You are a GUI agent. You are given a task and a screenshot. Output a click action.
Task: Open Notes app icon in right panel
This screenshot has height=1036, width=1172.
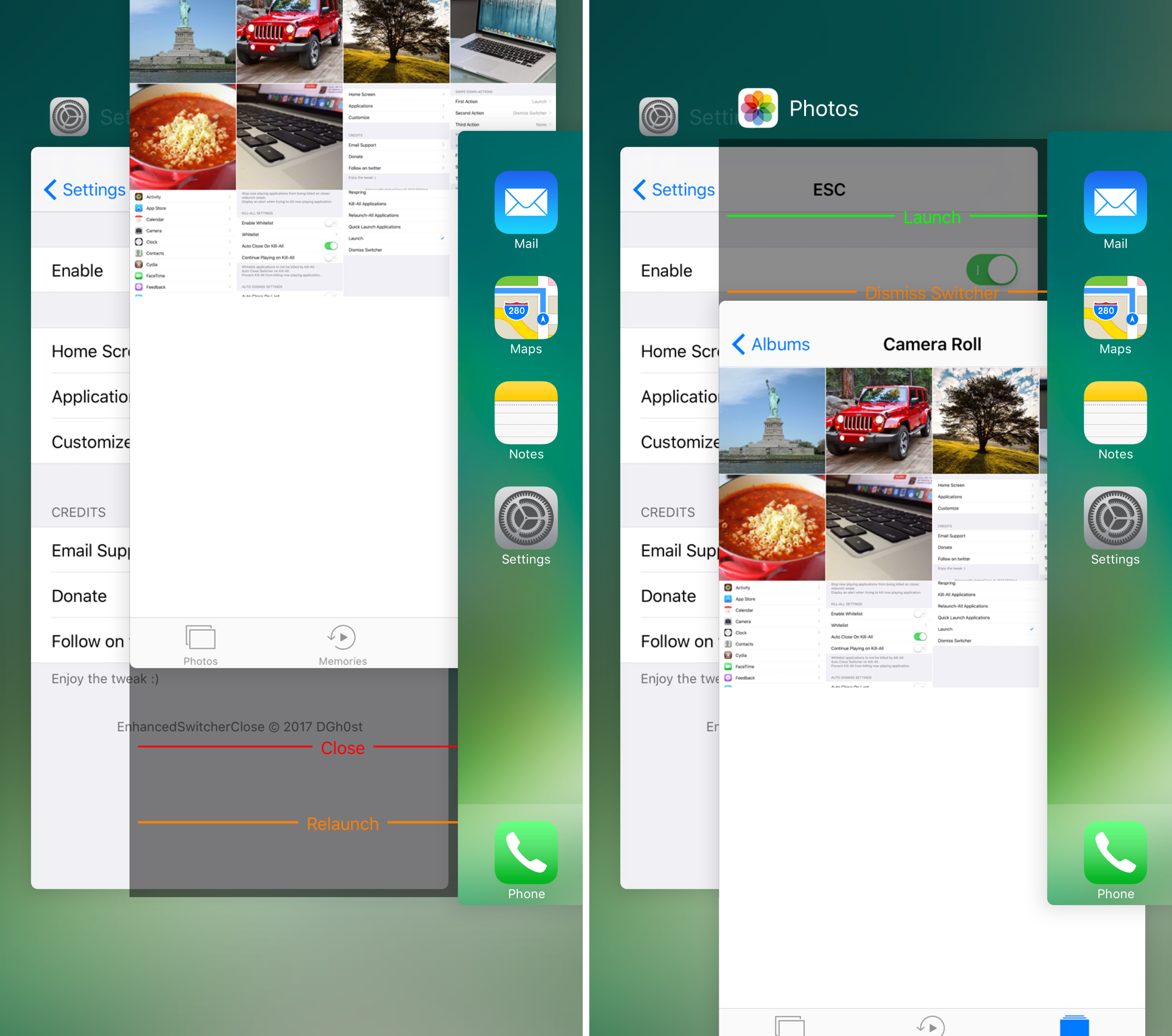[1115, 413]
